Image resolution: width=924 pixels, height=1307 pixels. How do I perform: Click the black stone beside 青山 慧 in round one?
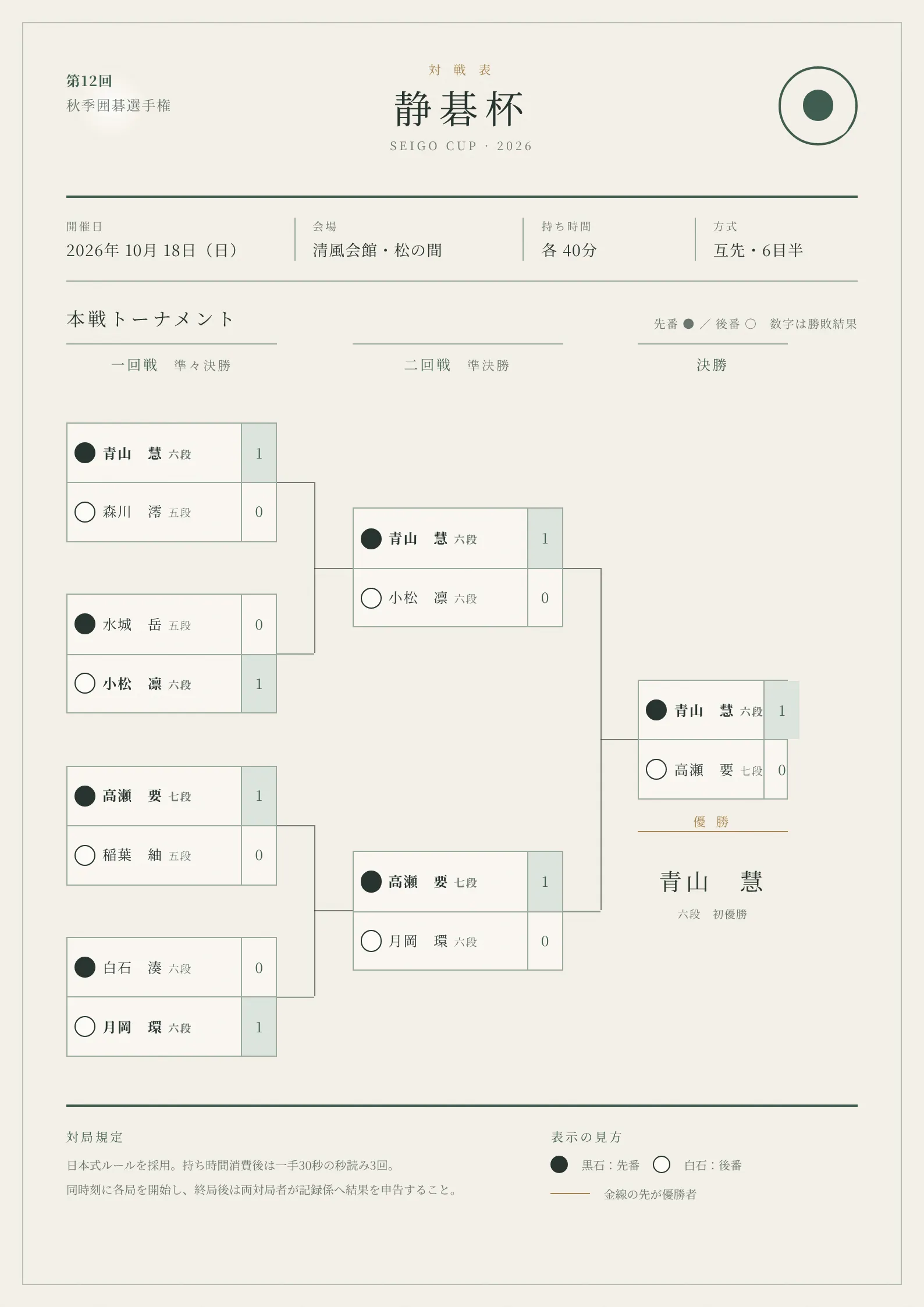(85, 453)
